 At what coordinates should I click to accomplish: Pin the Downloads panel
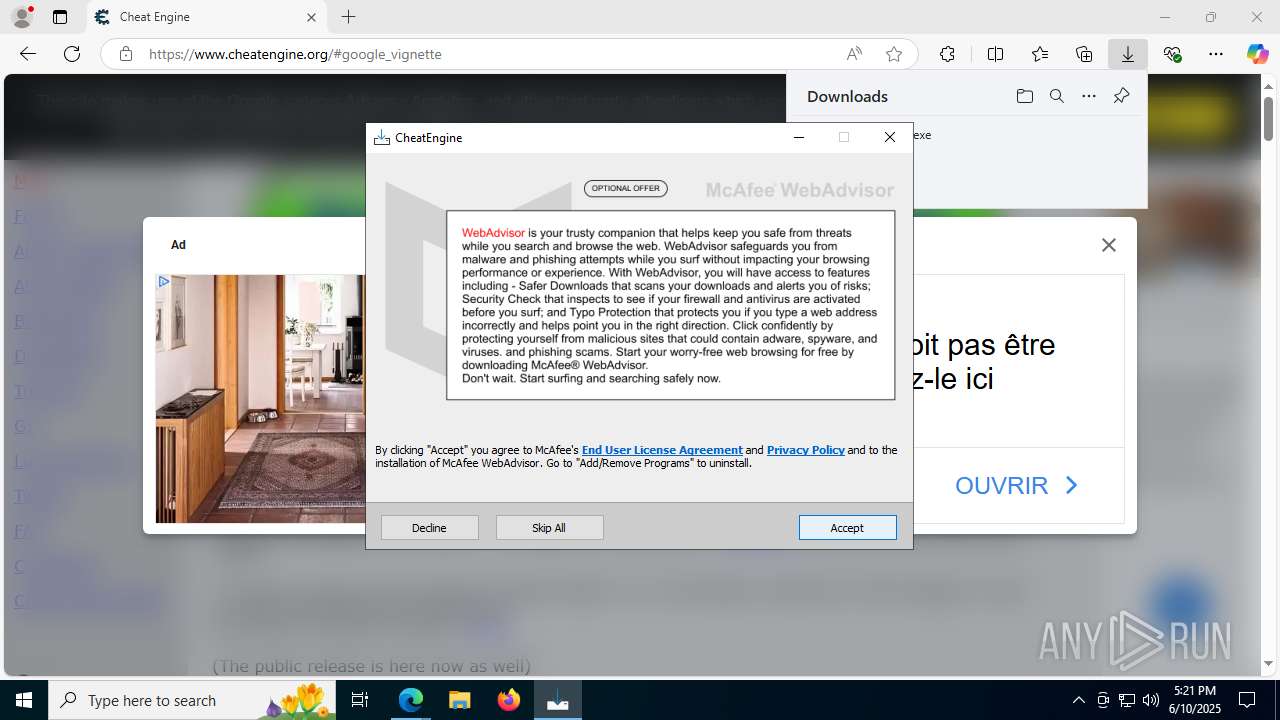tap(1121, 96)
